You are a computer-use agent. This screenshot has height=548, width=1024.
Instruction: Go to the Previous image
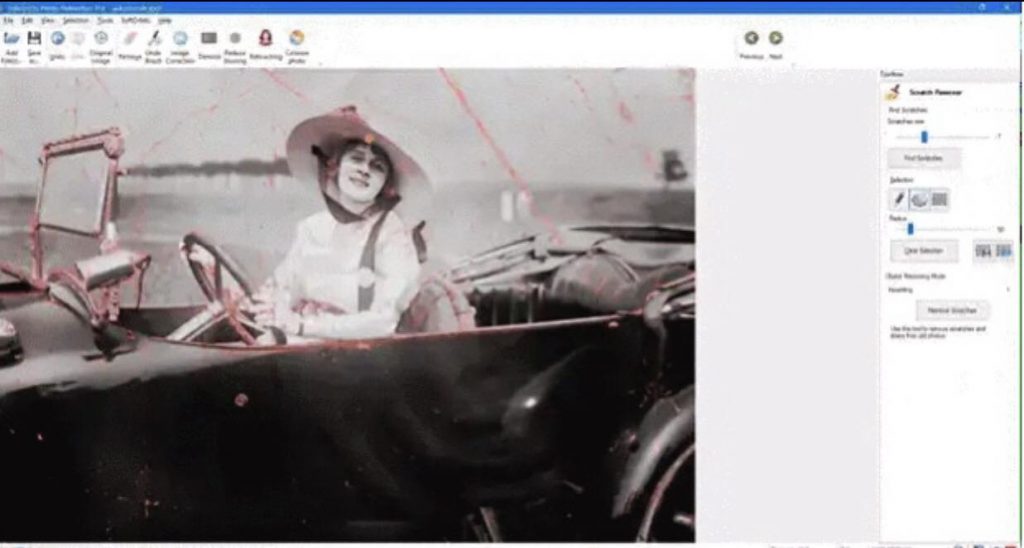pyautogui.click(x=751, y=42)
